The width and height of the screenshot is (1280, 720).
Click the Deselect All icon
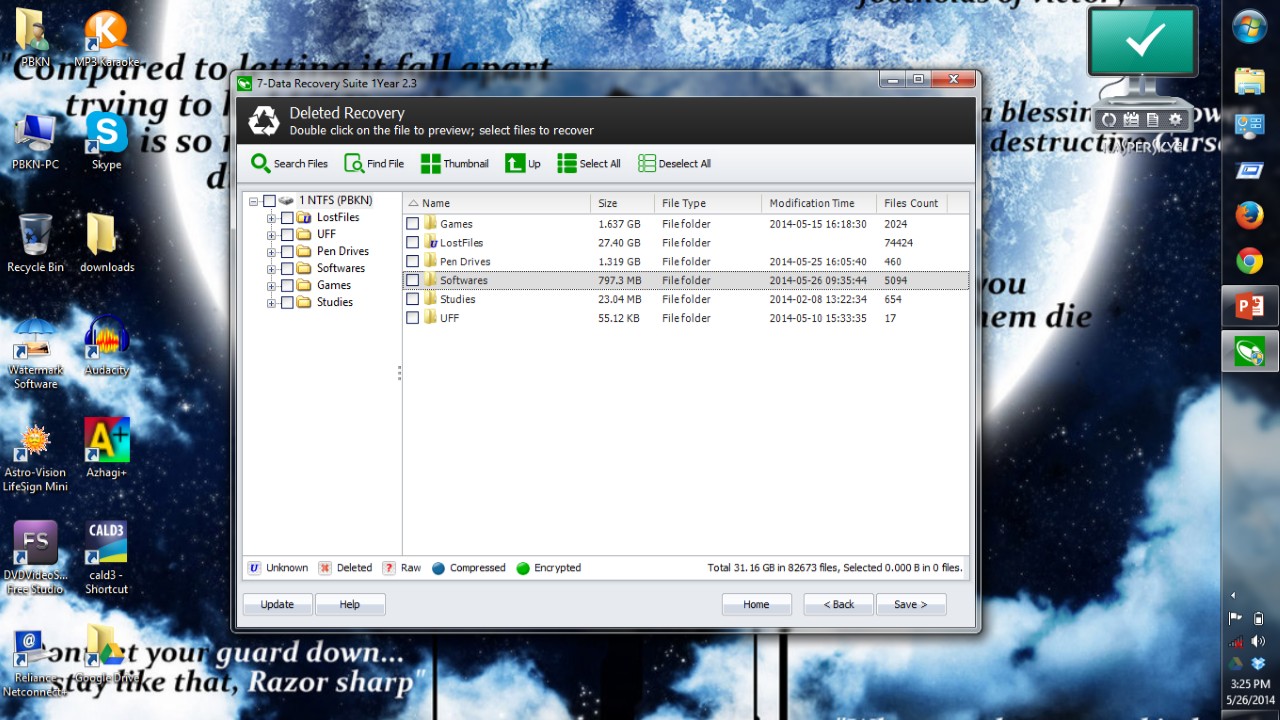pyautogui.click(x=647, y=164)
